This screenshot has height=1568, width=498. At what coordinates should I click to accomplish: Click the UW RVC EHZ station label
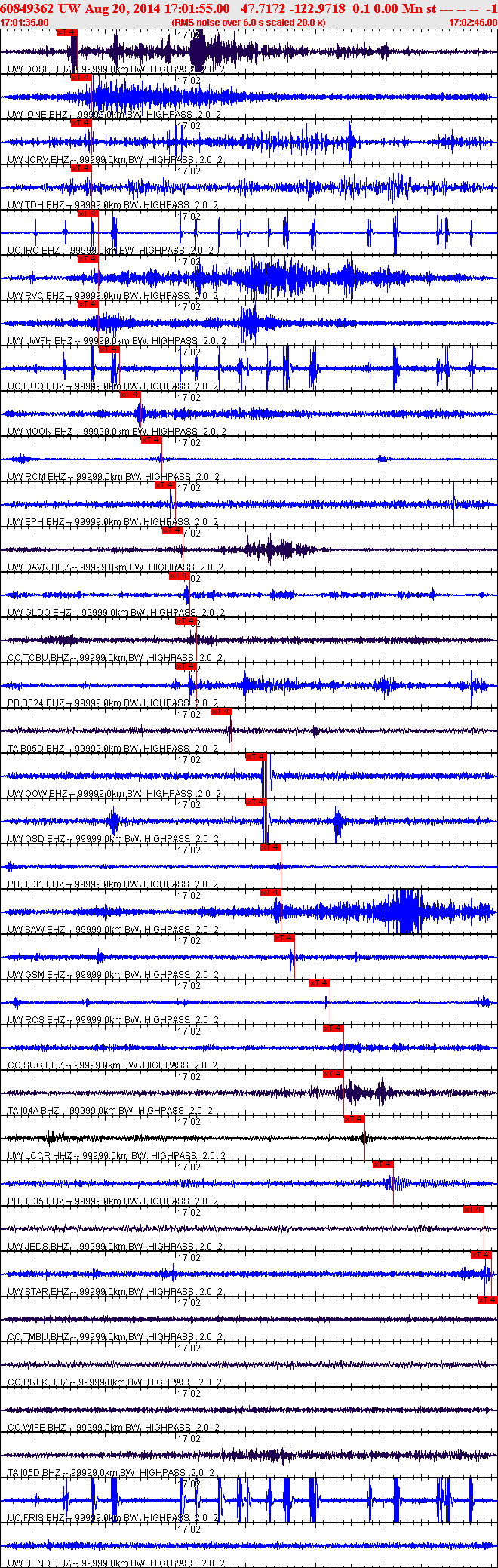(x=35, y=296)
